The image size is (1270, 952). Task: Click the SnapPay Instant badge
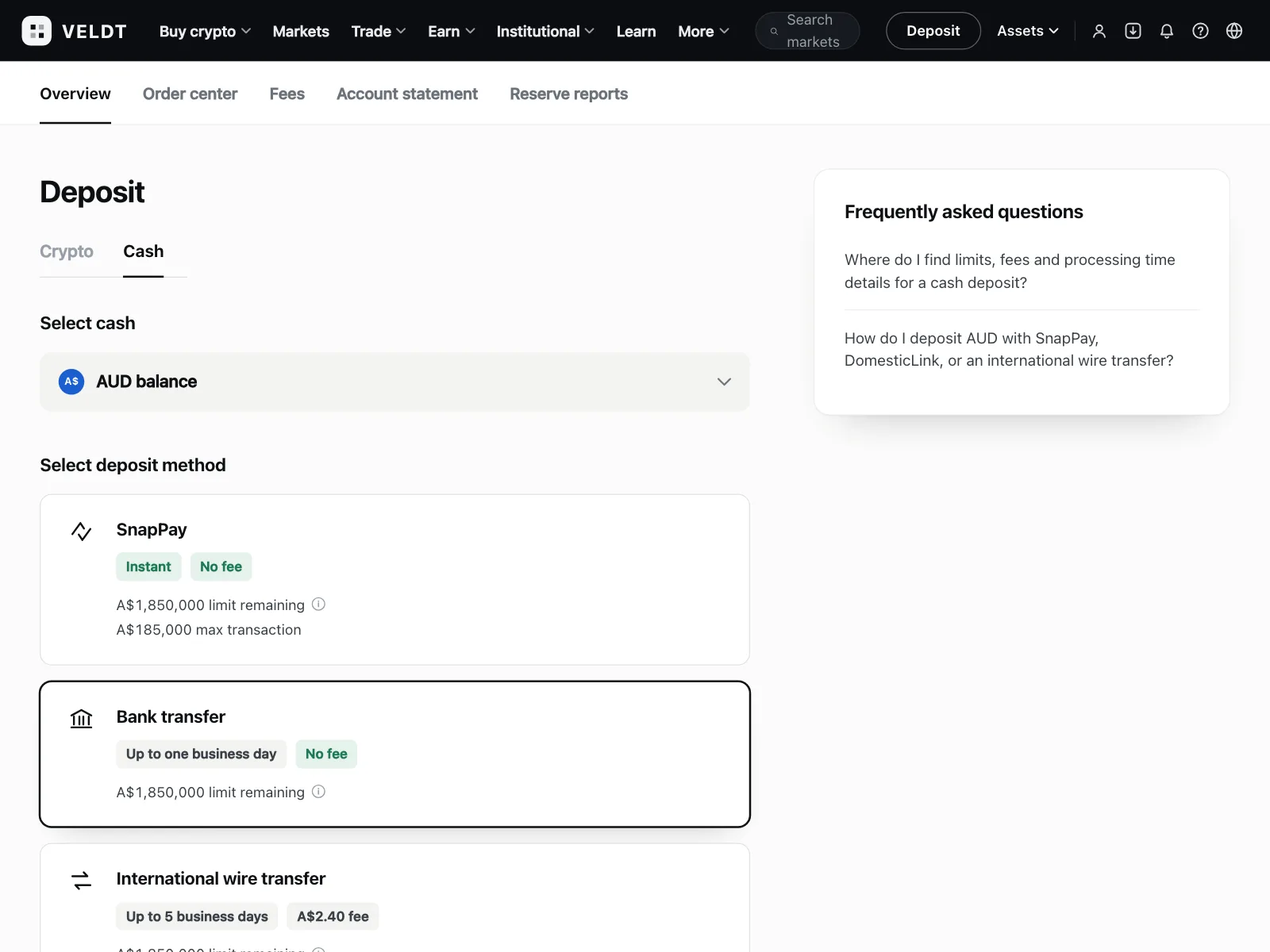pyautogui.click(x=148, y=566)
